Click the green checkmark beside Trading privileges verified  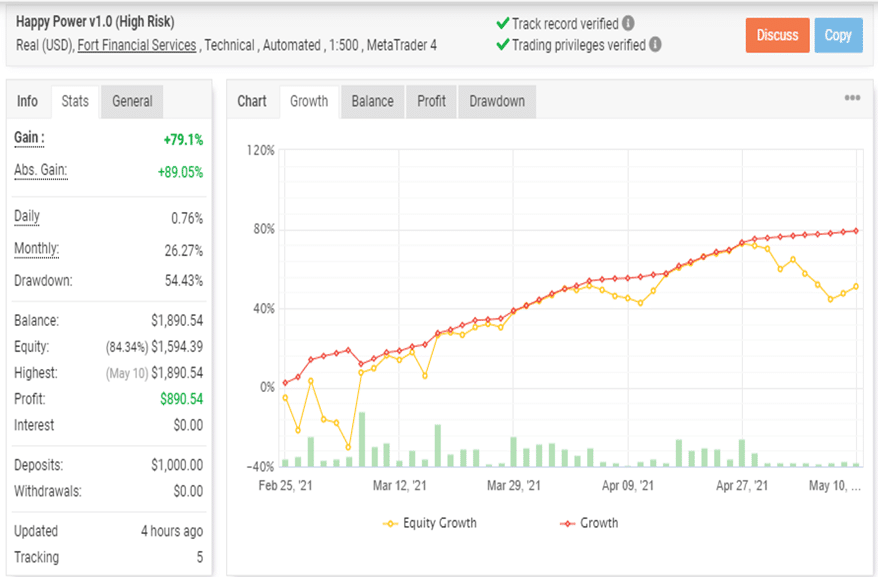pyautogui.click(x=501, y=44)
